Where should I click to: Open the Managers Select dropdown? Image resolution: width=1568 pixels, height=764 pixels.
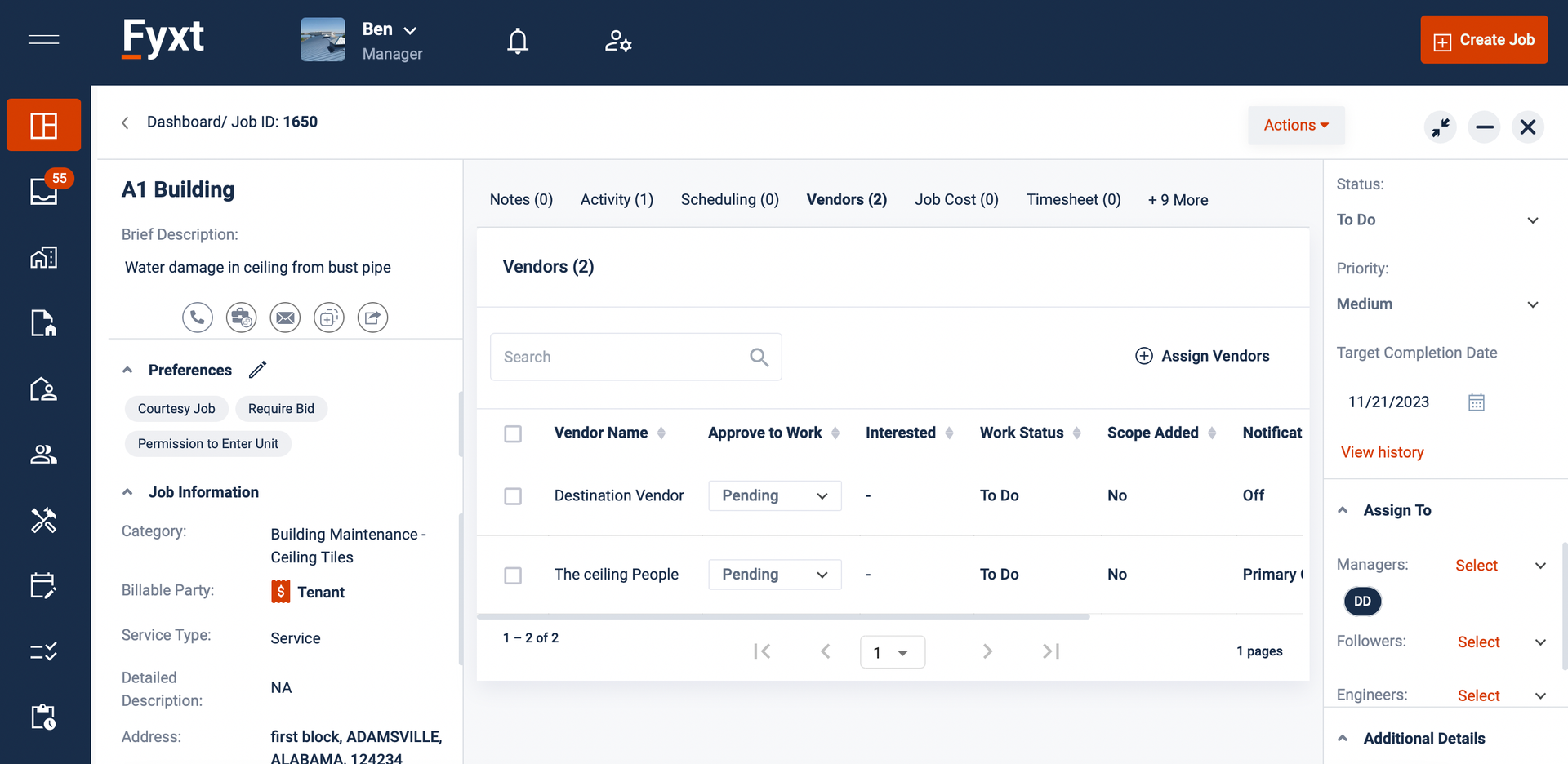coord(1501,566)
